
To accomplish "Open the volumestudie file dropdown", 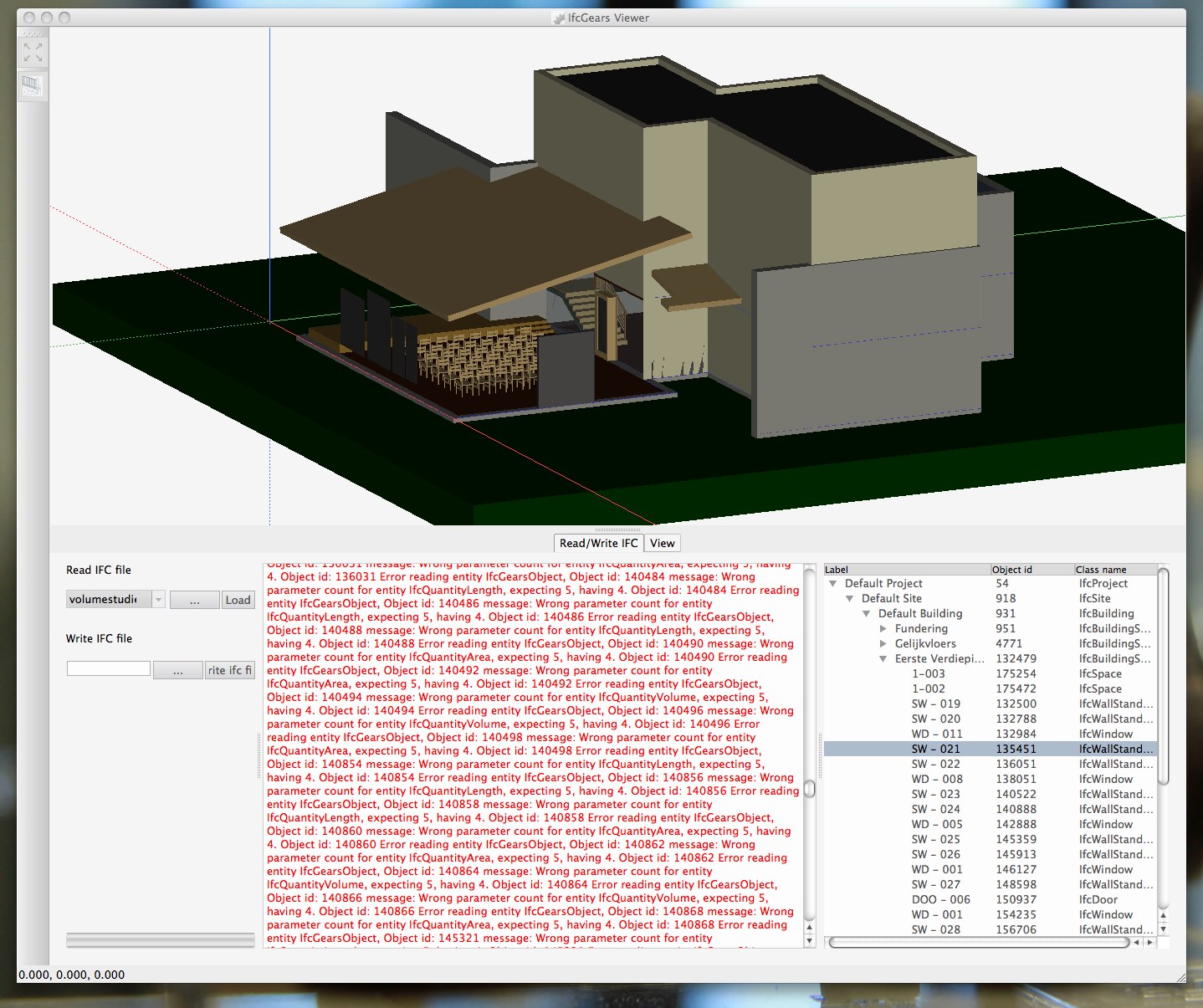I will click(x=158, y=599).
